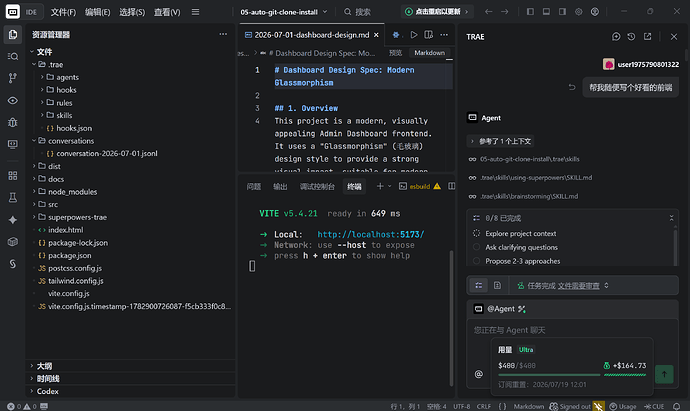Open the 文件需要审查 link

578,286
